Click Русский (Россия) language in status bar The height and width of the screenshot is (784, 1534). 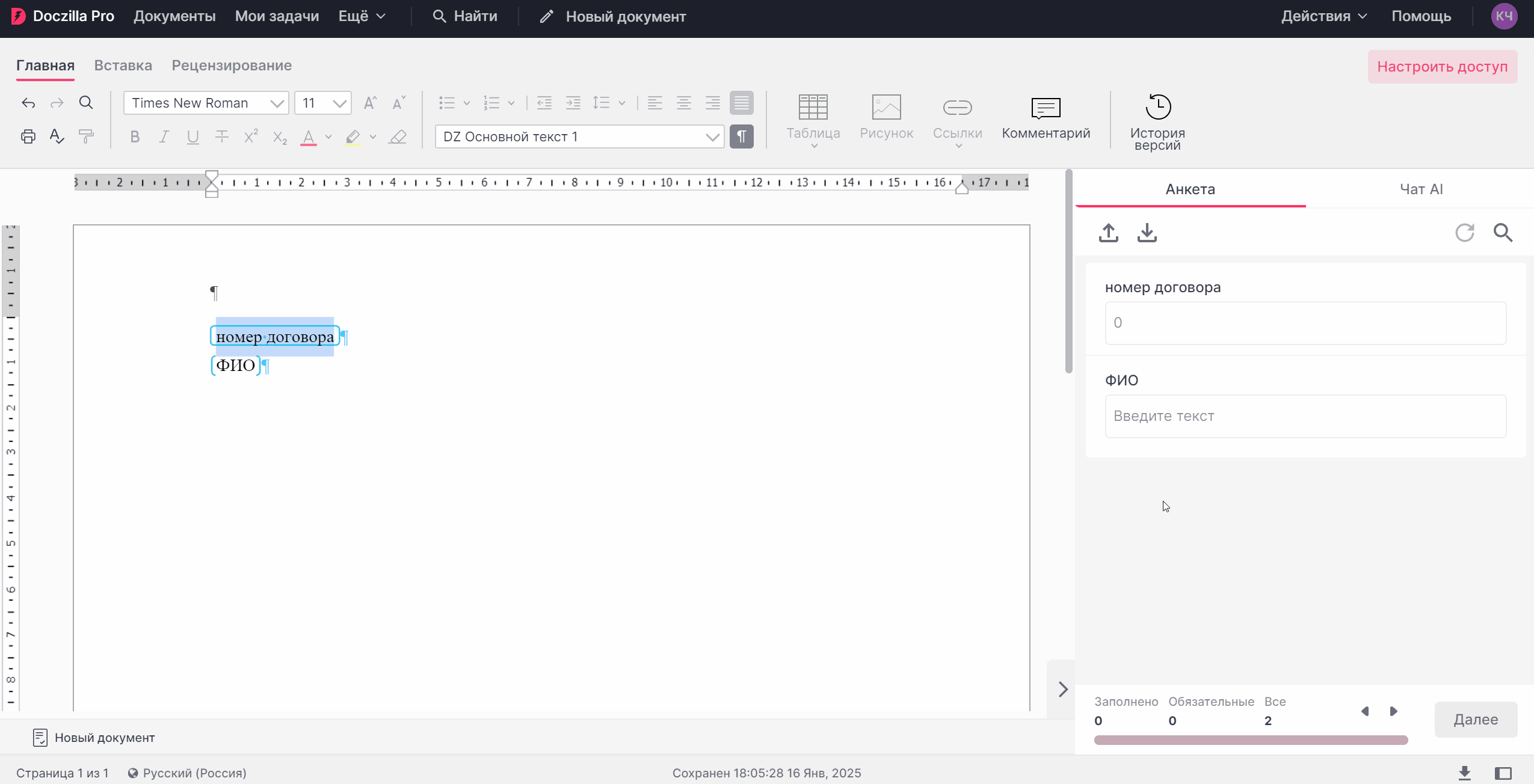pyautogui.click(x=187, y=773)
